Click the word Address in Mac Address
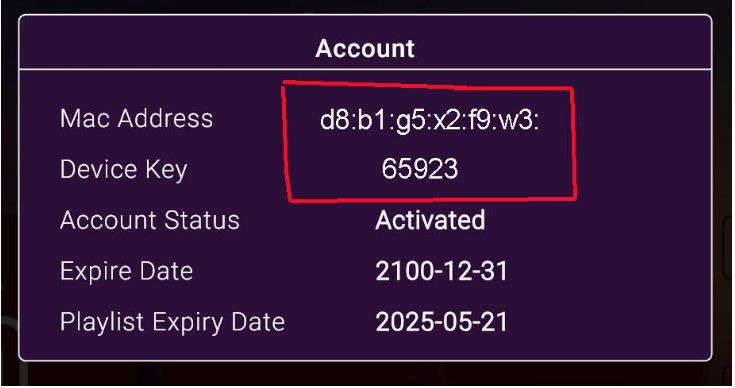Image resolution: width=735 pixels, height=388 pixels. point(165,118)
